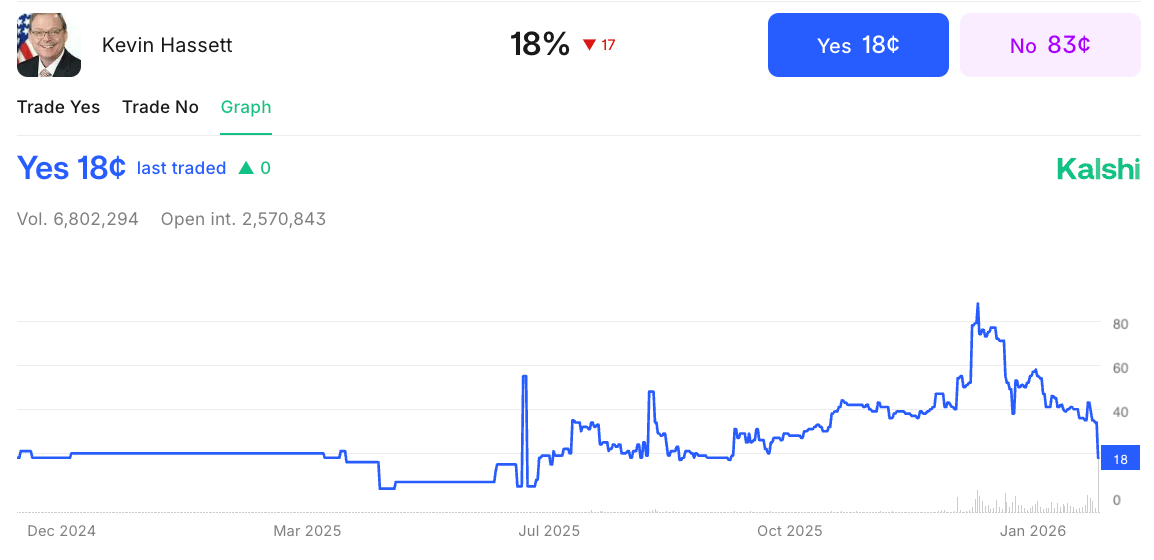Click the green up-triangle next to last traded

(x=246, y=169)
